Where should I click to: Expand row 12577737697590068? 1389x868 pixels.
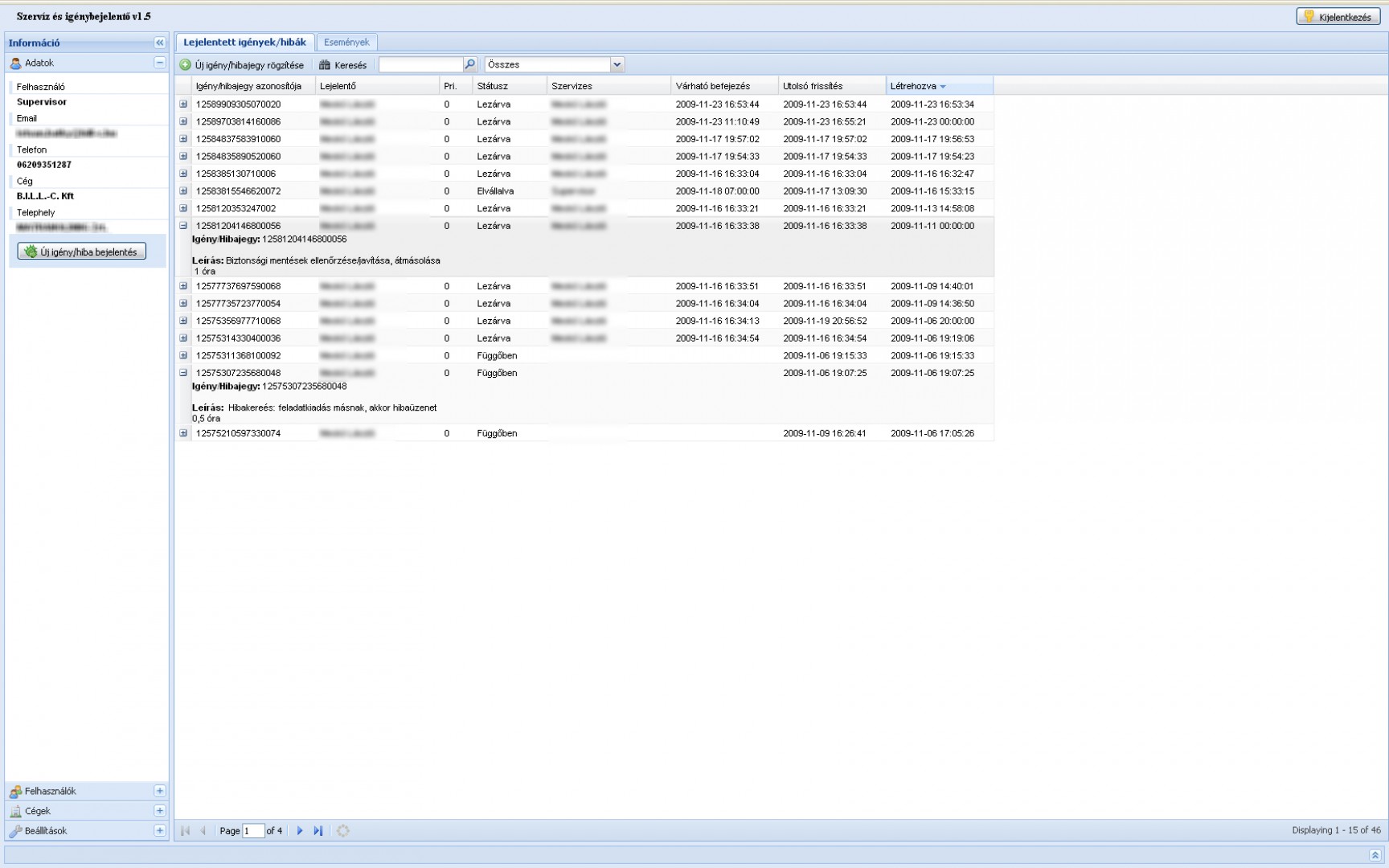(x=183, y=286)
